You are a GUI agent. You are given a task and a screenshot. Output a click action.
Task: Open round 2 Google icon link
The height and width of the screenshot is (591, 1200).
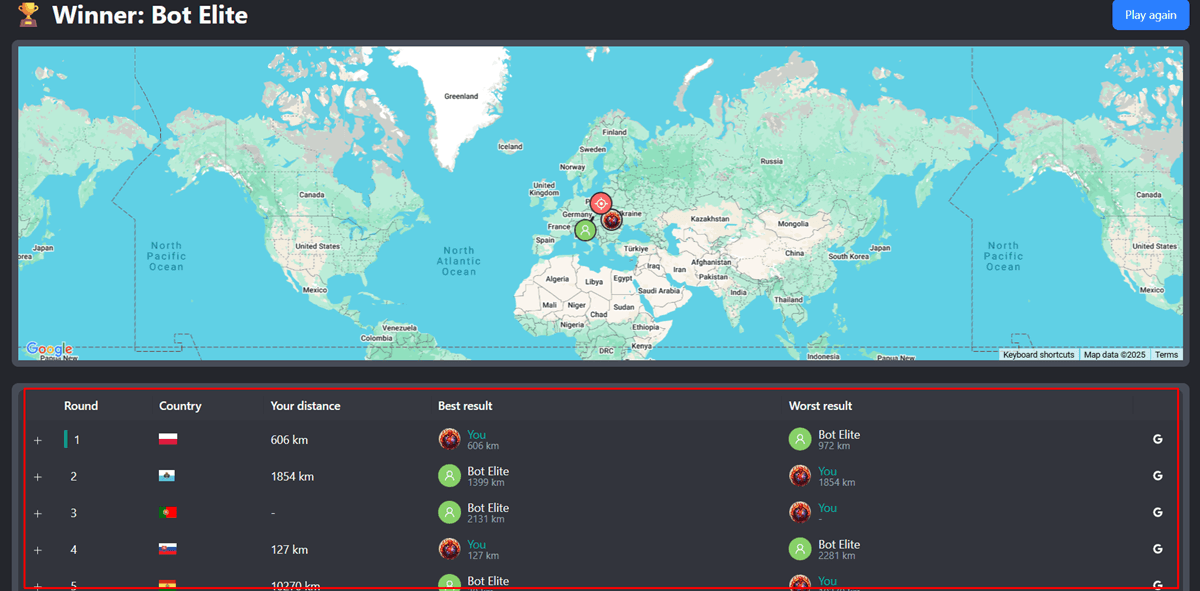pyautogui.click(x=1157, y=476)
